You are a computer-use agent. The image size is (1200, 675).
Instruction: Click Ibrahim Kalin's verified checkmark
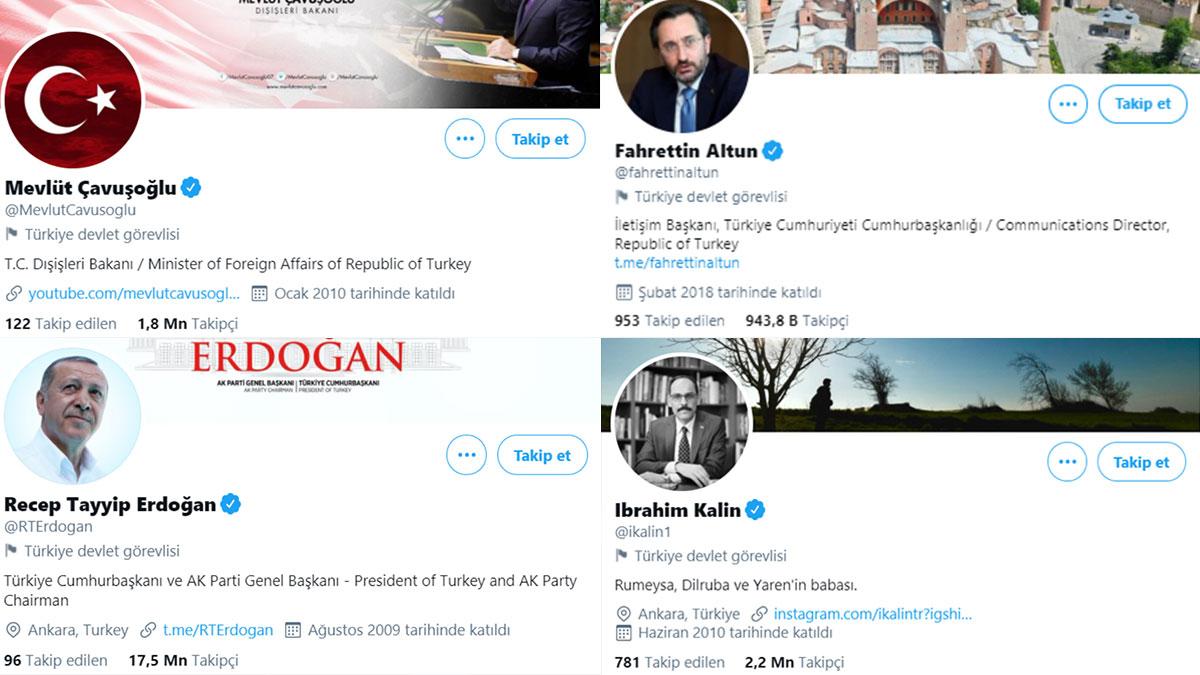(x=755, y=510)
